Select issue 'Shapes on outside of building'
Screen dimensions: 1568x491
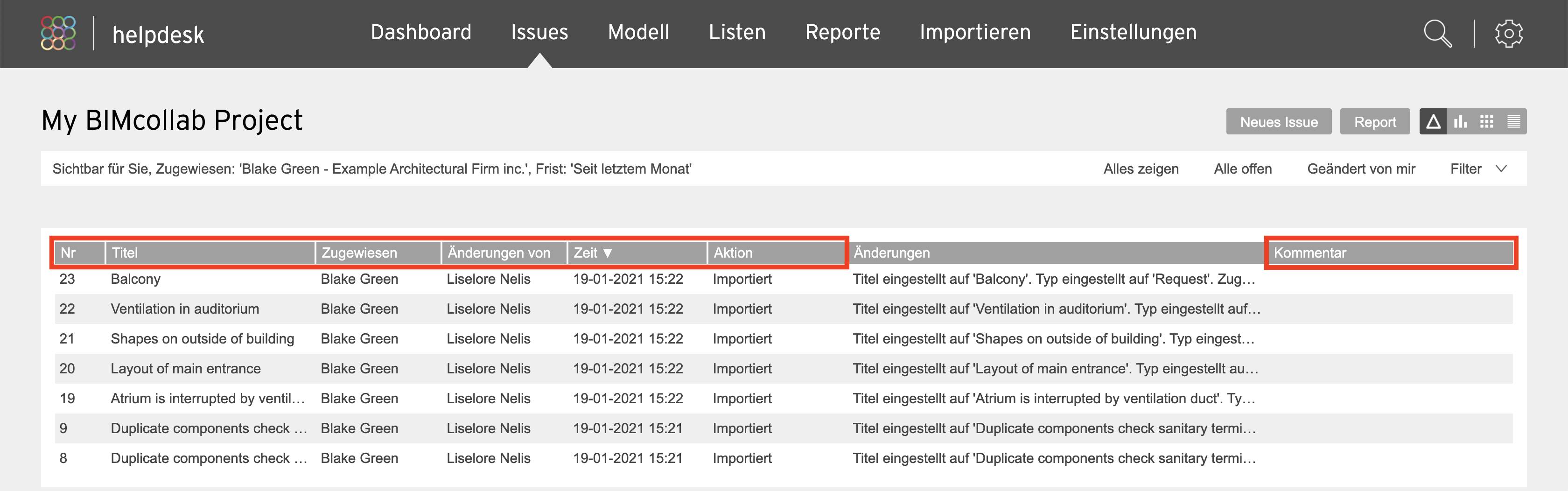(202, 338)
